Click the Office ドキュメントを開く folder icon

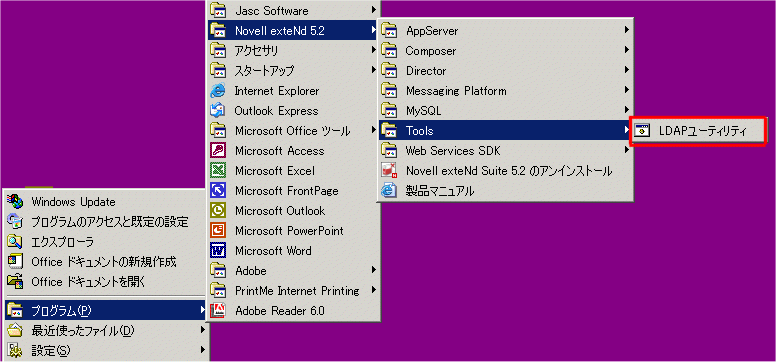pos(15,281)
